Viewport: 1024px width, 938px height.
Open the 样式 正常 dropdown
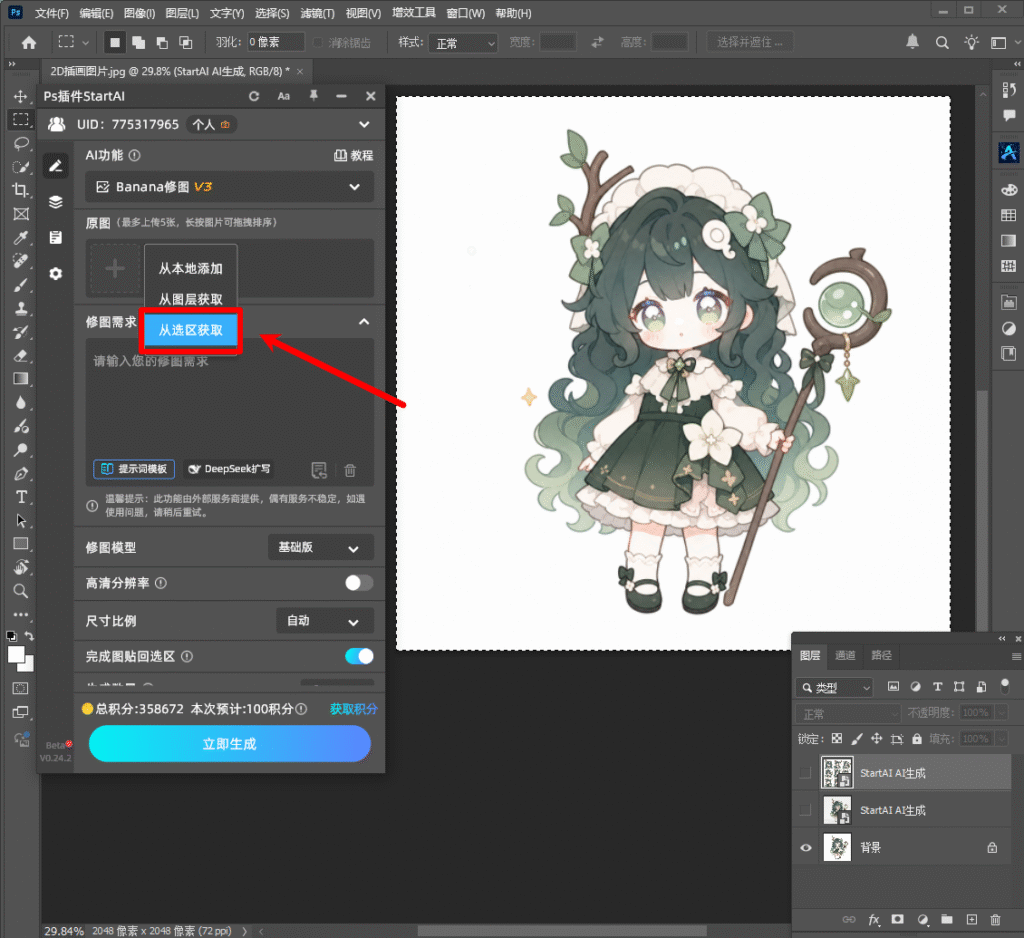pyautogui.click(x=463, y=43)
